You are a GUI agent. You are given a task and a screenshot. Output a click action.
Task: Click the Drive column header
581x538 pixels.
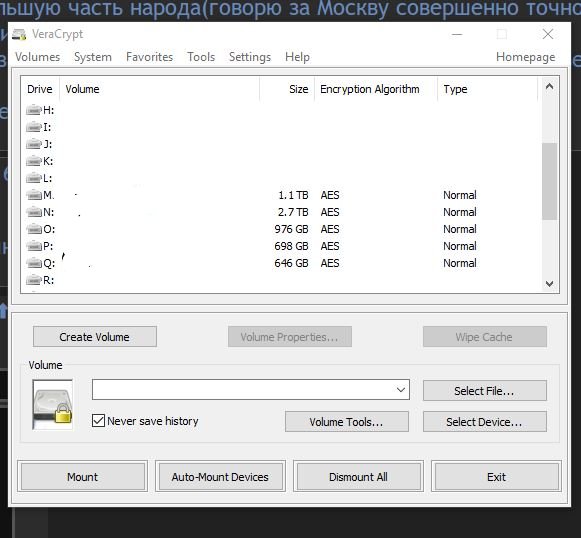40,89
